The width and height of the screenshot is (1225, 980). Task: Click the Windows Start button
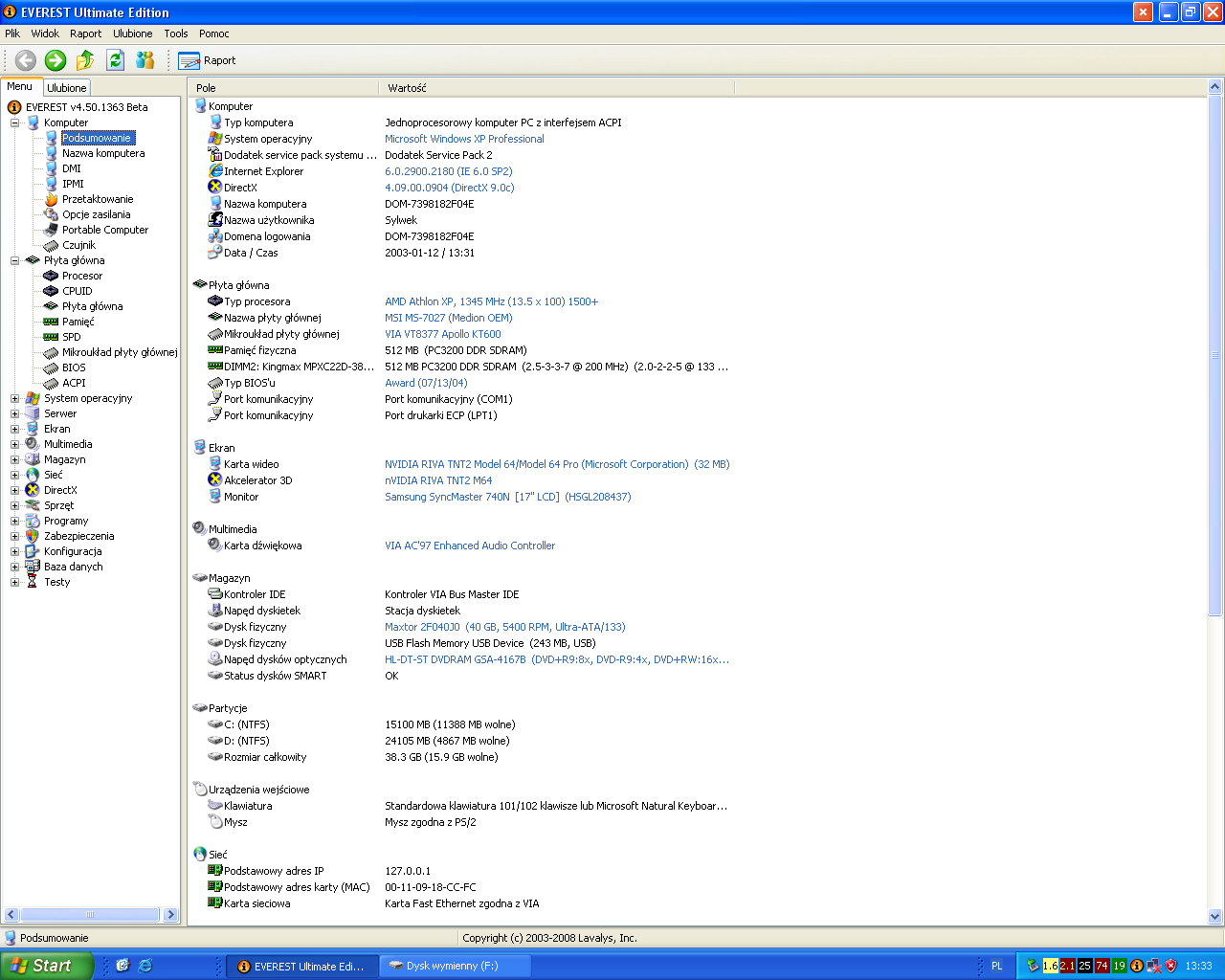coord(47,966)
